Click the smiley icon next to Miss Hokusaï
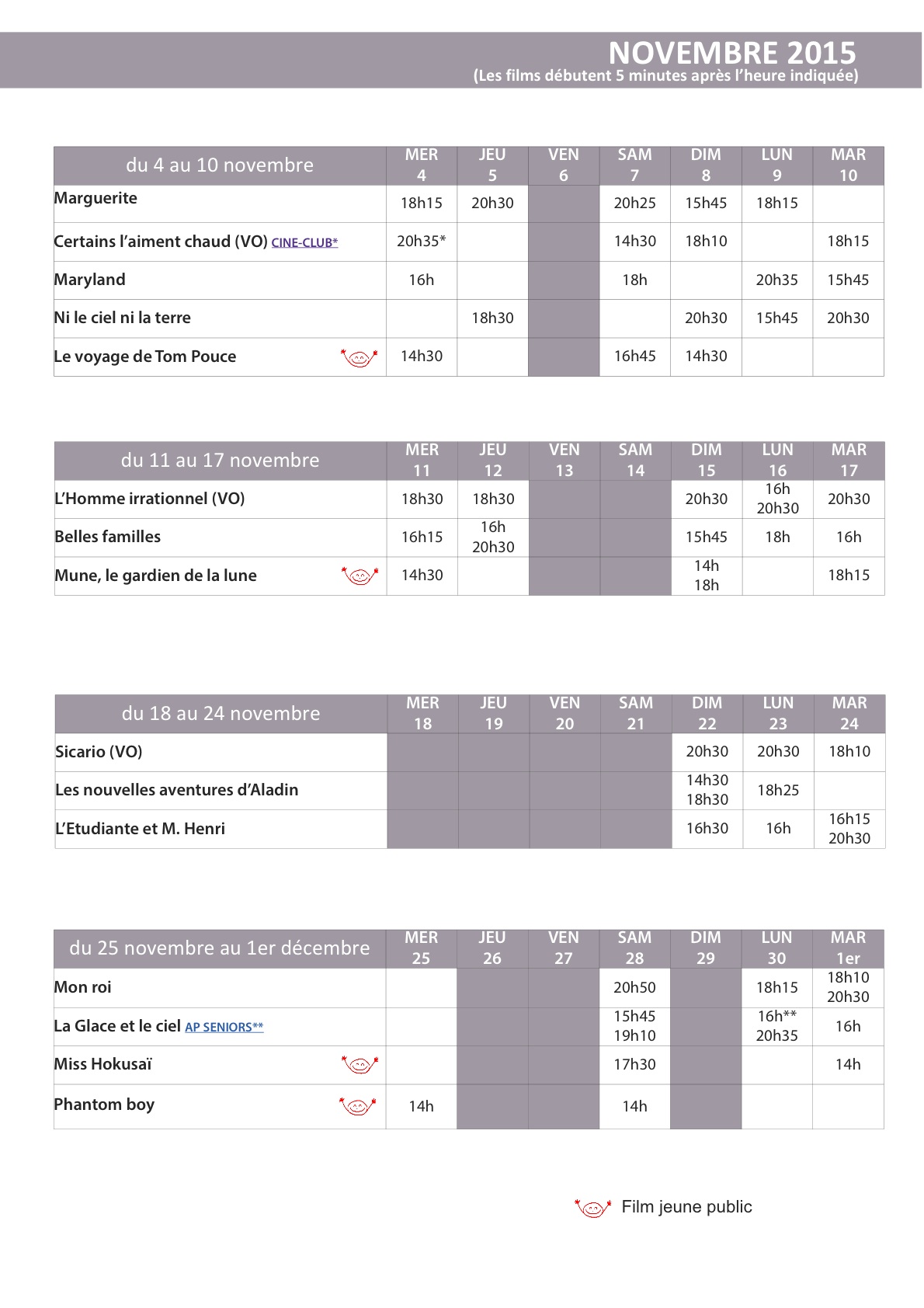Image resolution: width=924 pixels, height=1308 pixels. 360,1065
